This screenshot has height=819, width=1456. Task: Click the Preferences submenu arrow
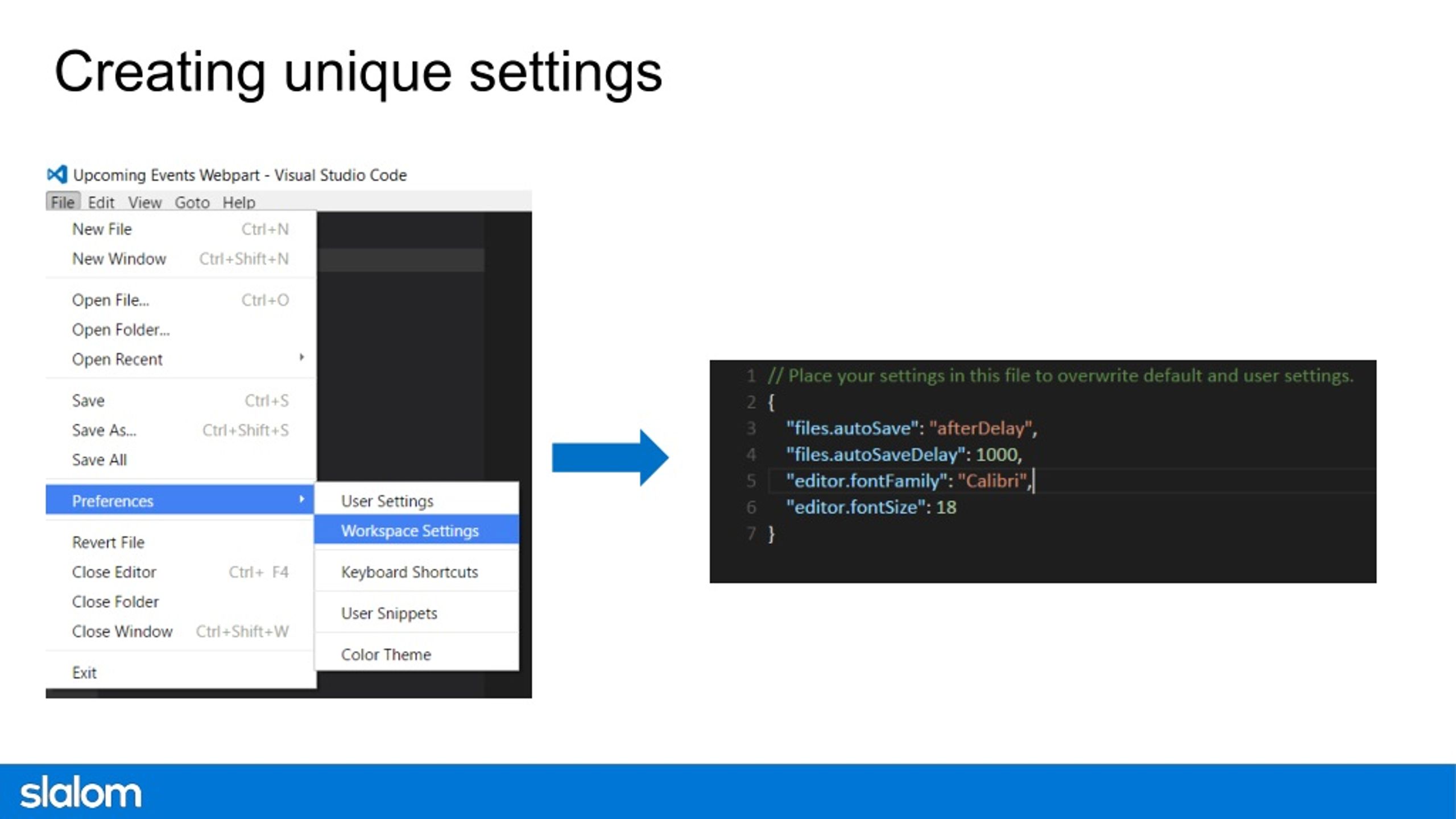302,499
